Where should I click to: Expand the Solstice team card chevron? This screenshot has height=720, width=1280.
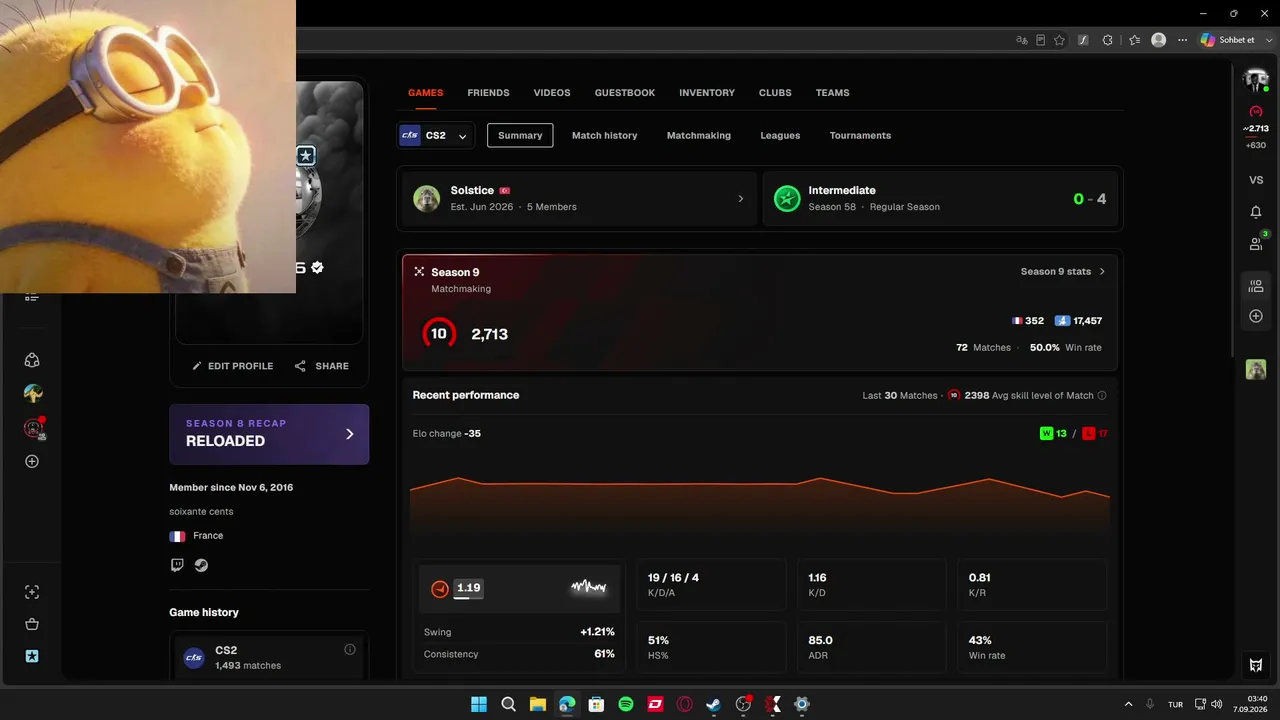[740, 199]
